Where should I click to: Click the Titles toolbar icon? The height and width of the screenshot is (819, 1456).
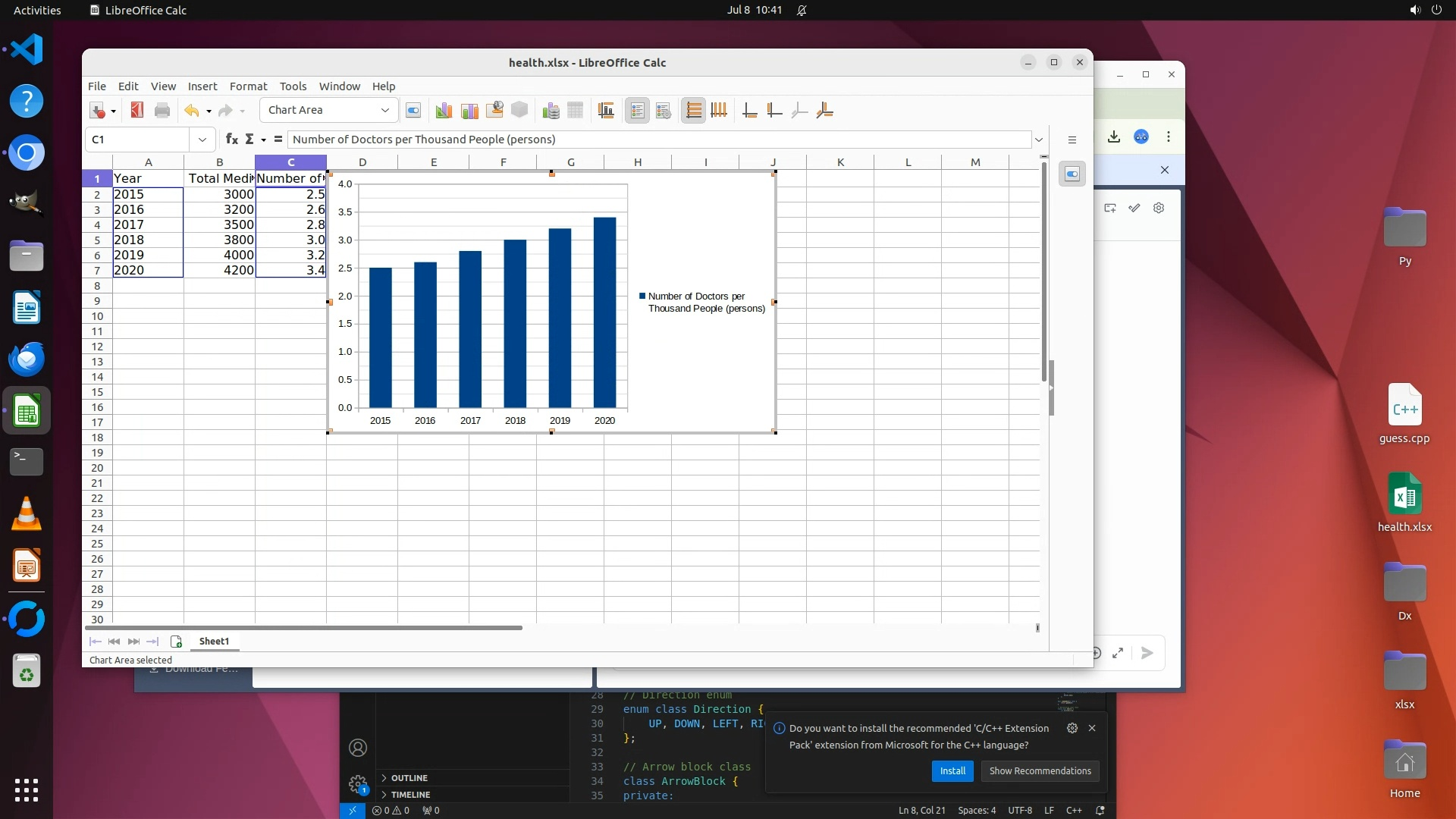click(605, 111)
